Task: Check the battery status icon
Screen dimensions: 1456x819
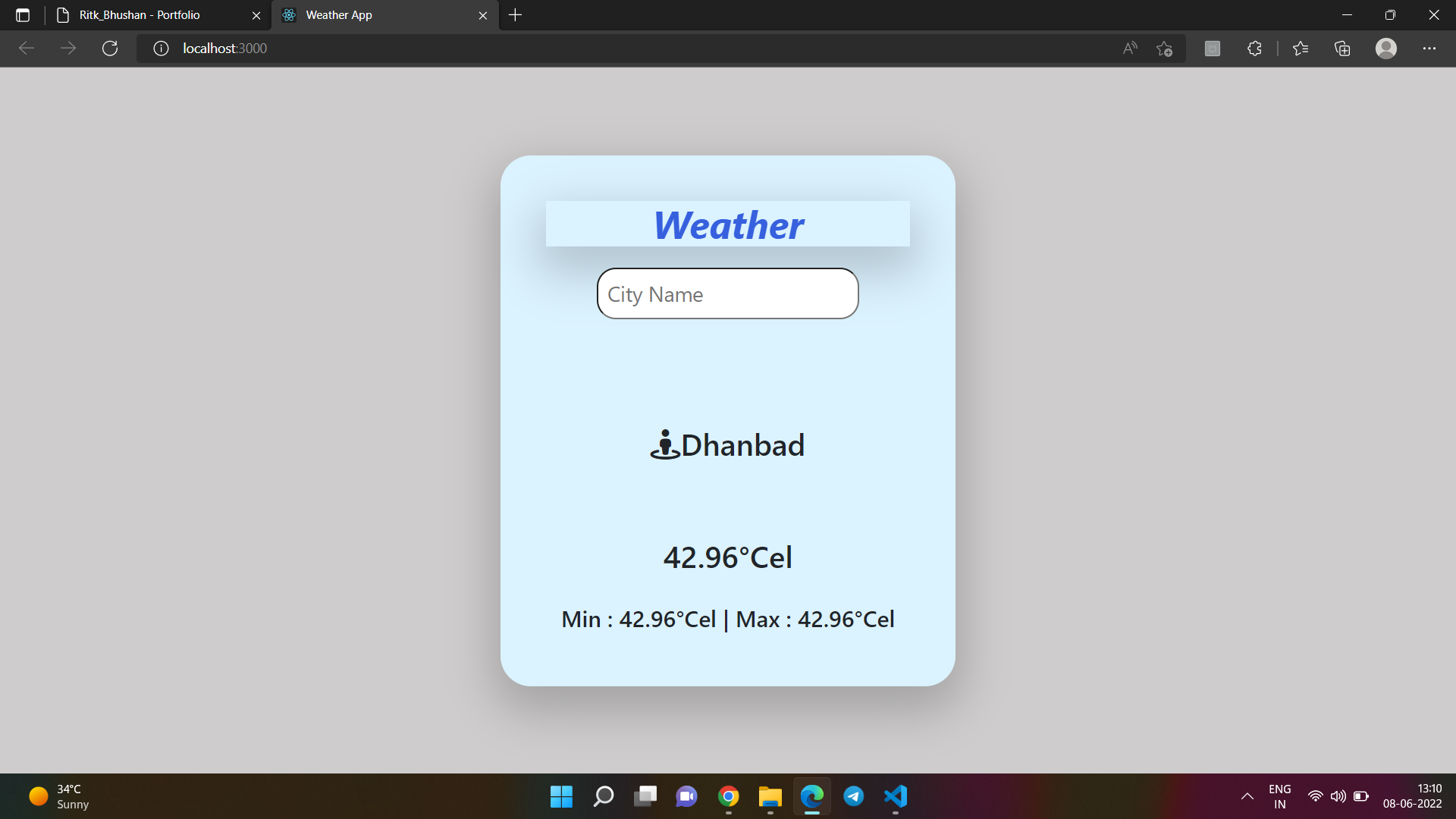Action: coord(1361,796)
